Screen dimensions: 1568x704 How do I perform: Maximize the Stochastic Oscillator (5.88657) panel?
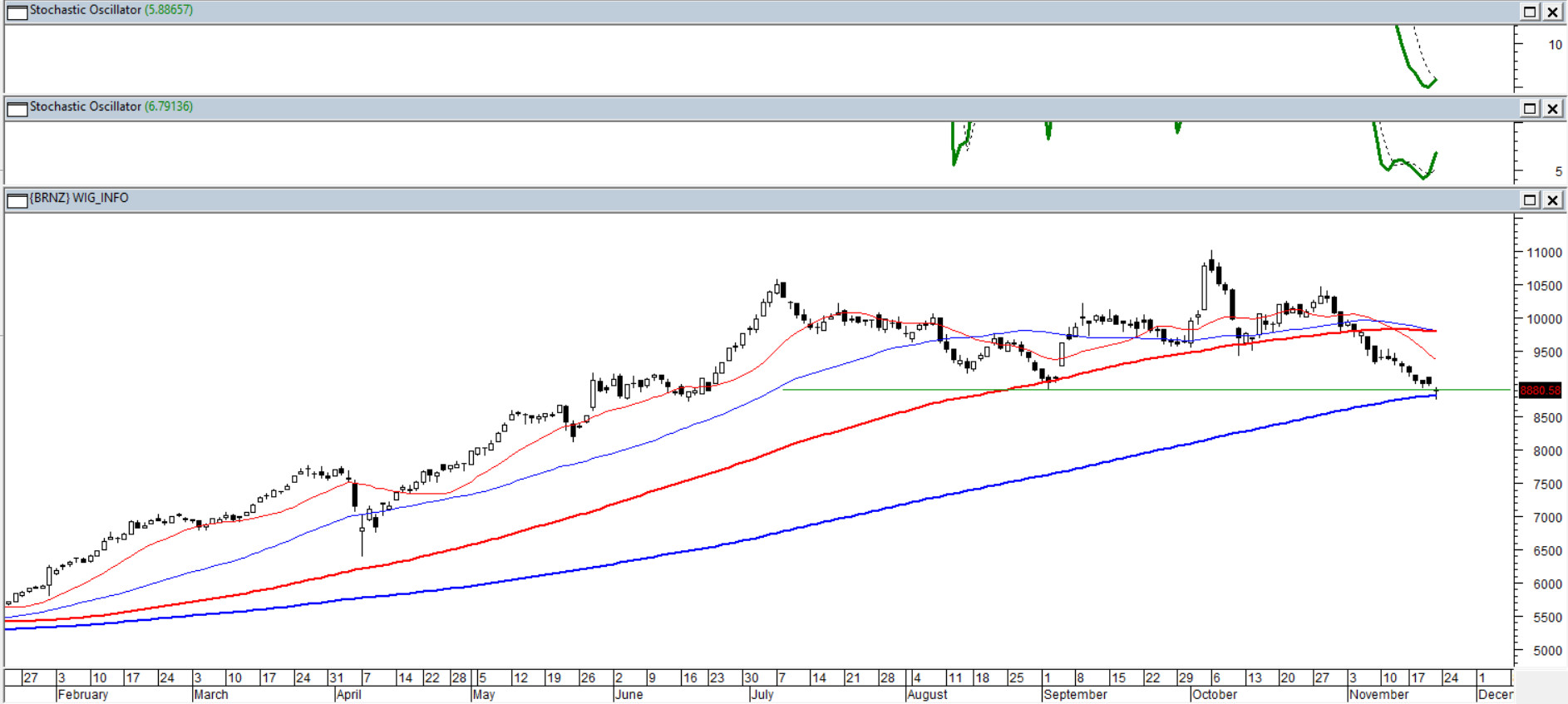pyautogui.click(x=1530, y=12)
